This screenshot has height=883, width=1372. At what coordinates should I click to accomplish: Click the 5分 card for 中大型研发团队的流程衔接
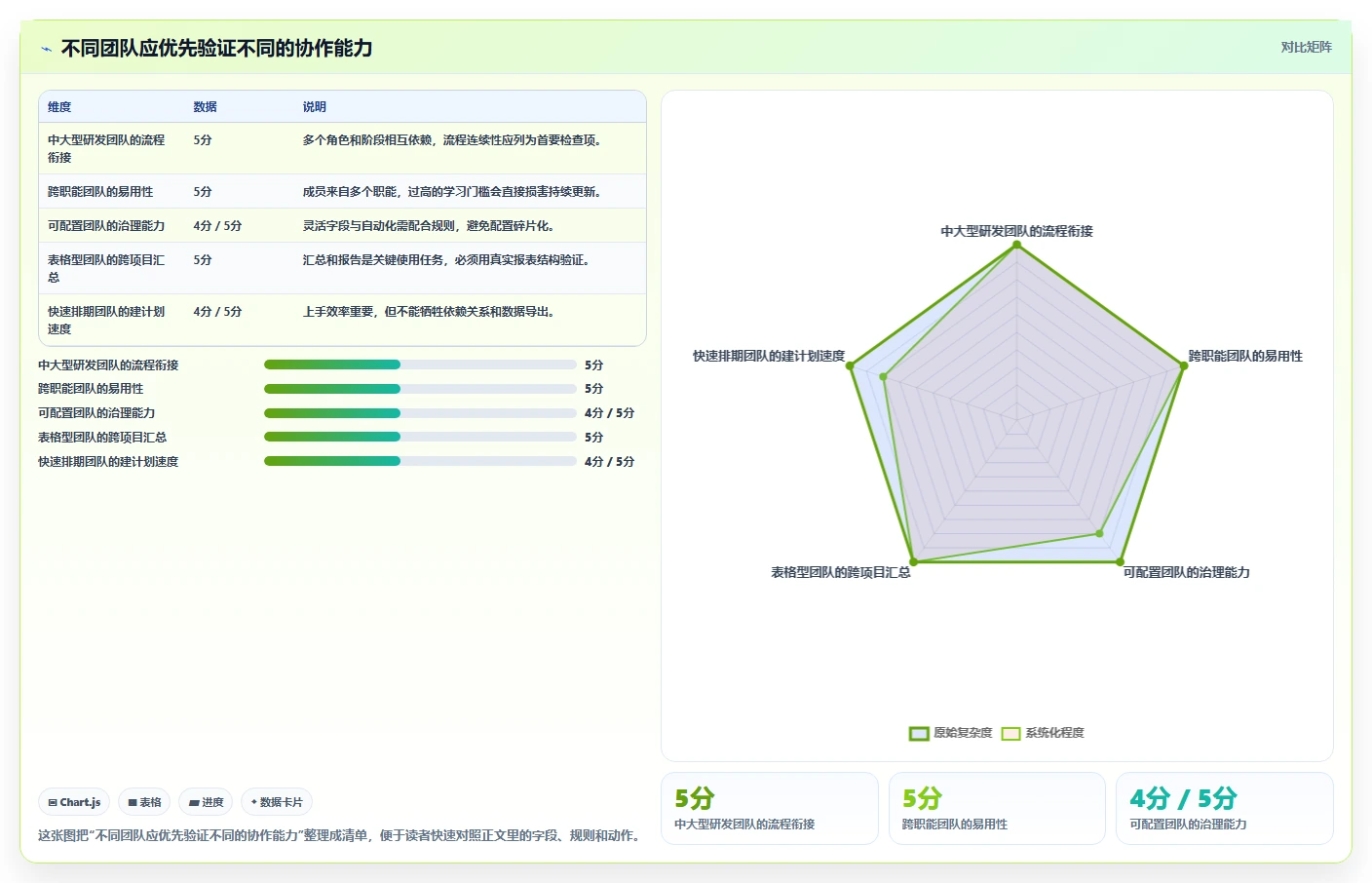point(770,809)
